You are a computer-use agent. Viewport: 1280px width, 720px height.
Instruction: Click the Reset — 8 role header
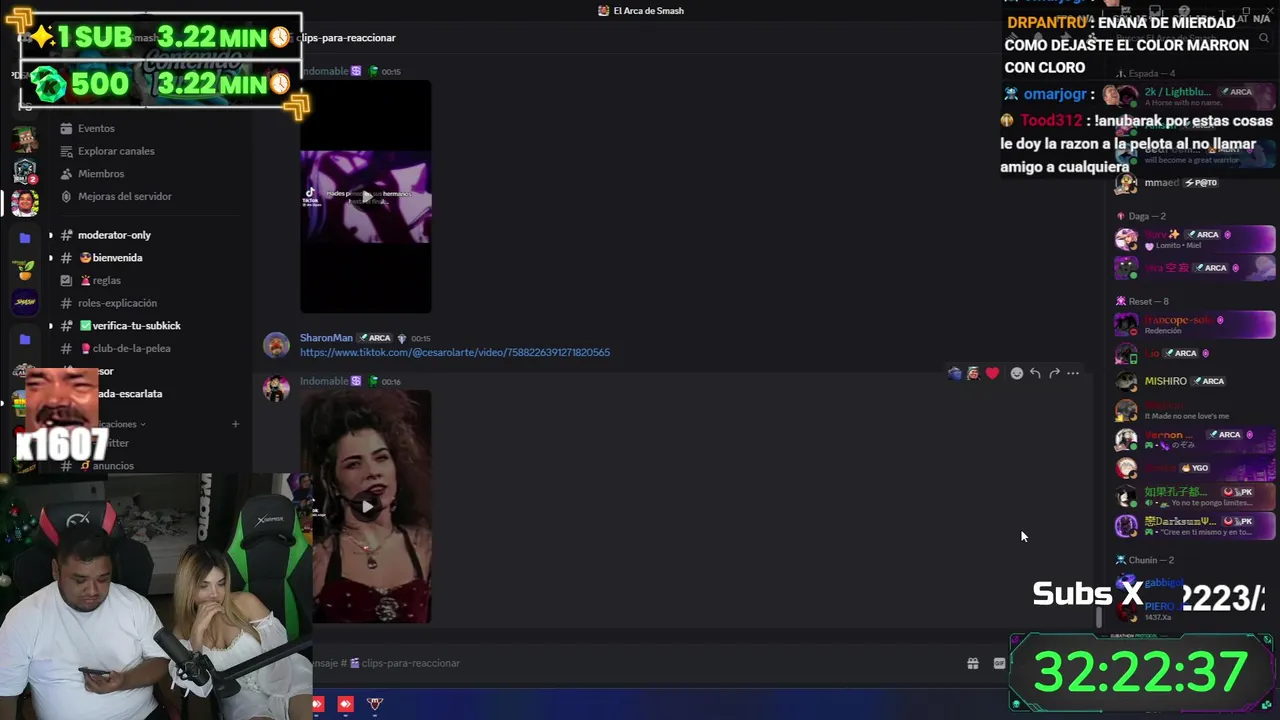coord(1148,301)
